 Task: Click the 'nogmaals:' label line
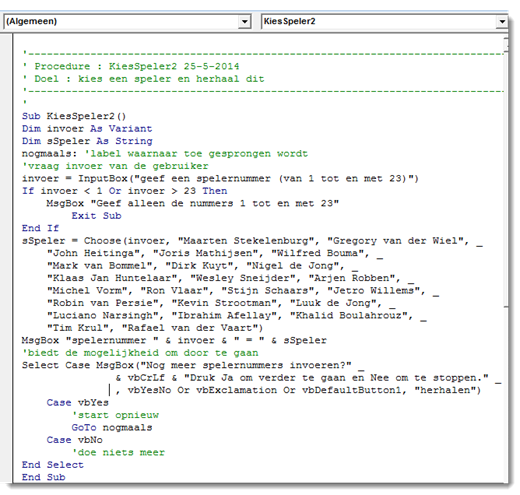tap(165, 154)
